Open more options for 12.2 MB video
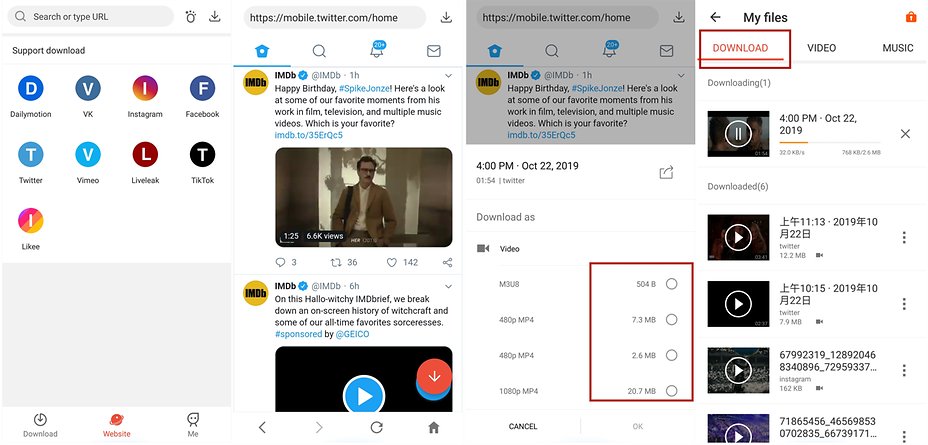Screen dimensions: 928x445 point(904,238)
